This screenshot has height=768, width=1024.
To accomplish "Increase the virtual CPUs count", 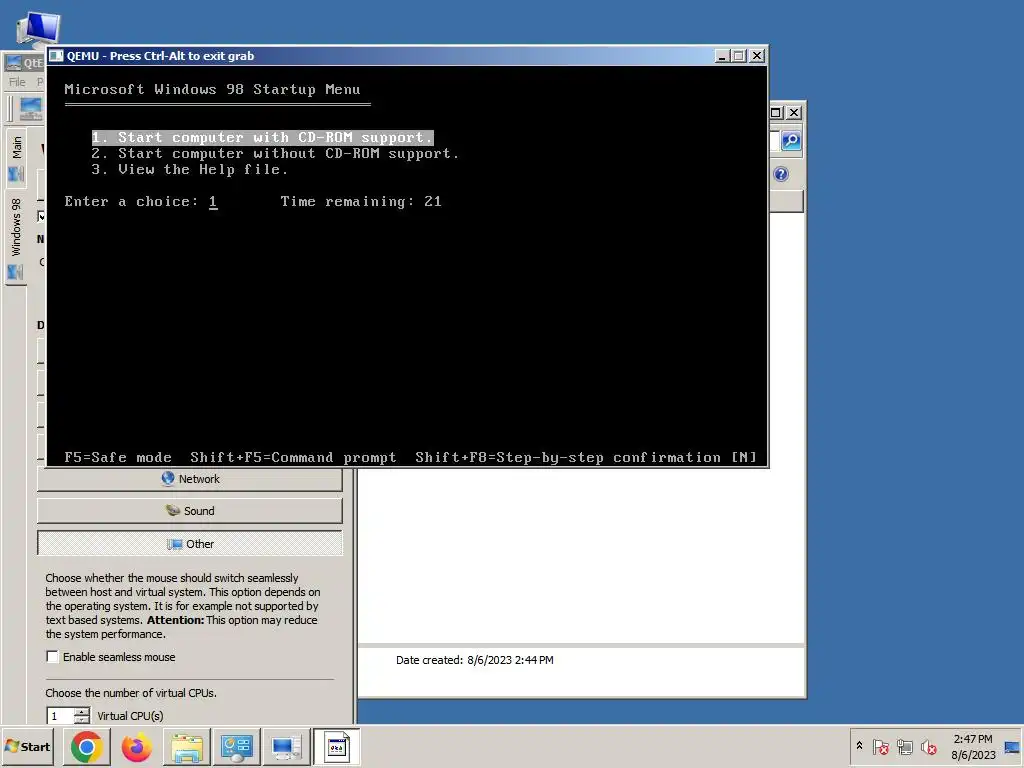I will coord(82,712).
